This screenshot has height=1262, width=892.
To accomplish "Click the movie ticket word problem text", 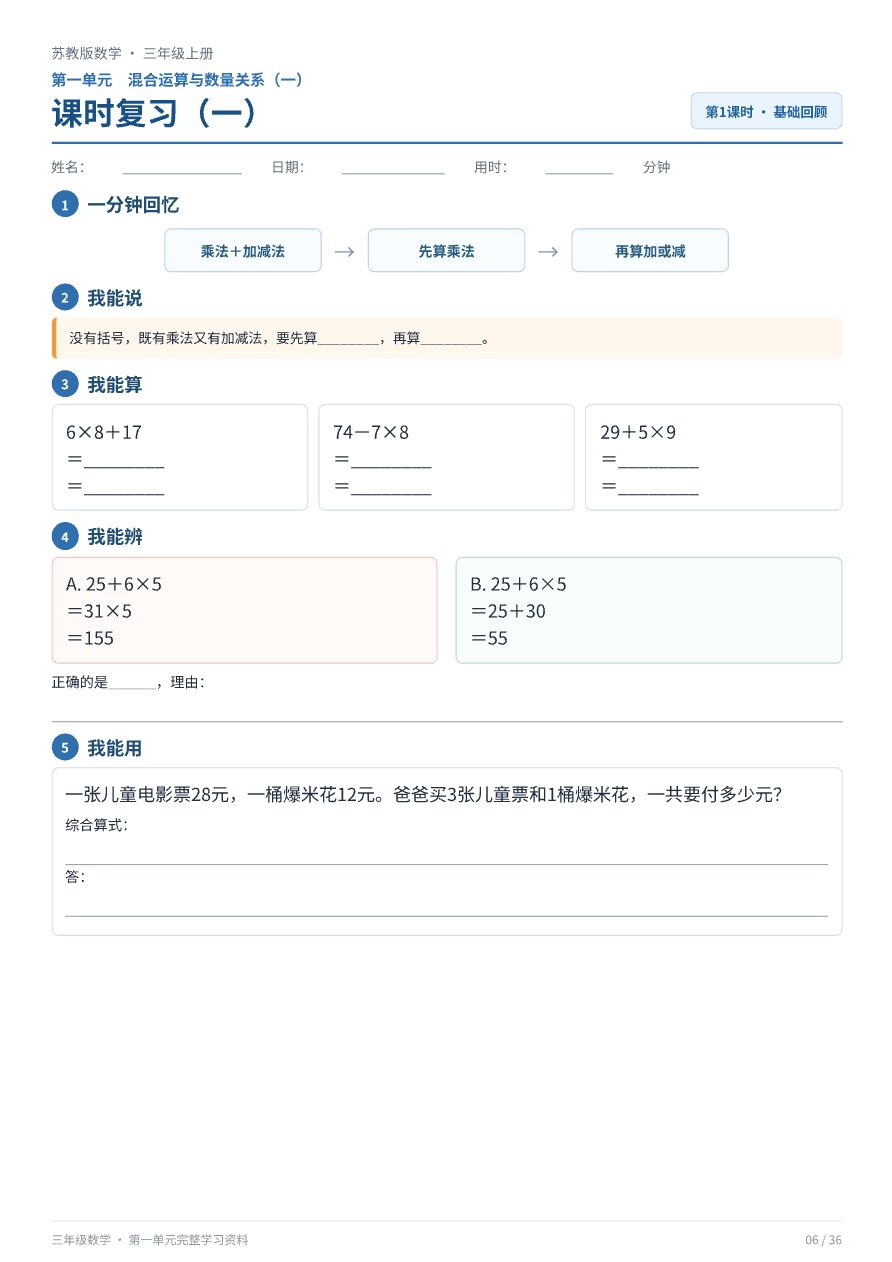I will coord(423,795).
